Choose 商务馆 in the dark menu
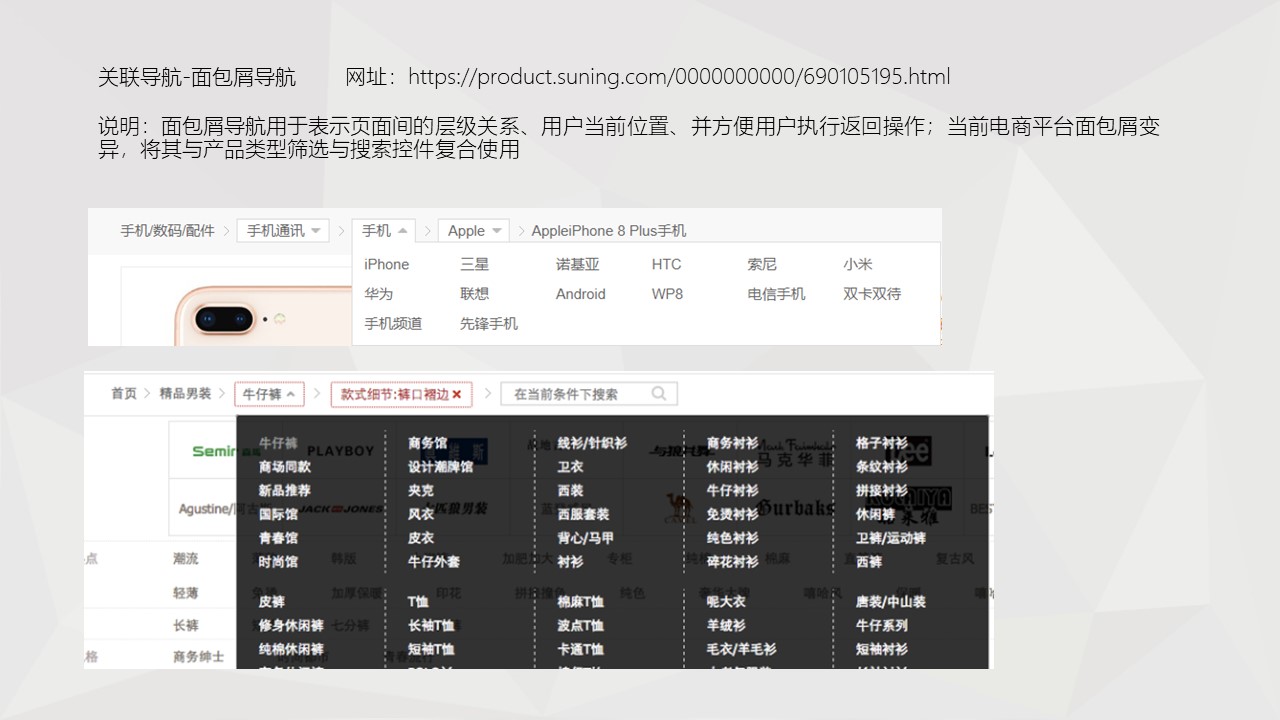Screen dimensions: 1280x720 (427, 443)
